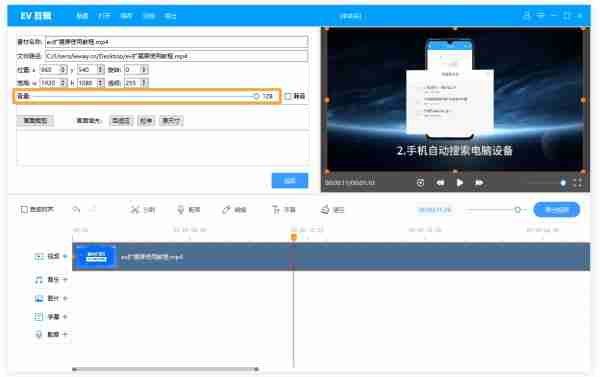The height and width of the screenshot is (377, 600).
Task: Click the eraser clear tool icon
Action: coord(325,210)
